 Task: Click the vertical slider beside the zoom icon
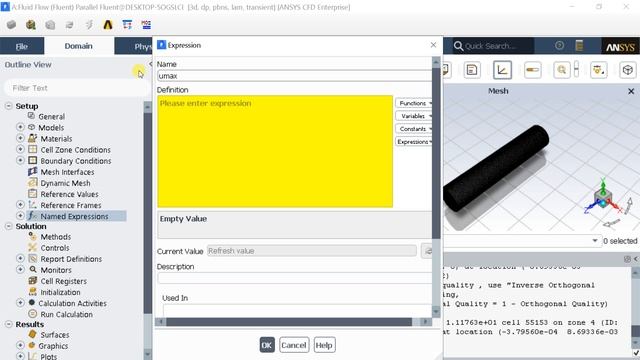click(x=576, y=69)
